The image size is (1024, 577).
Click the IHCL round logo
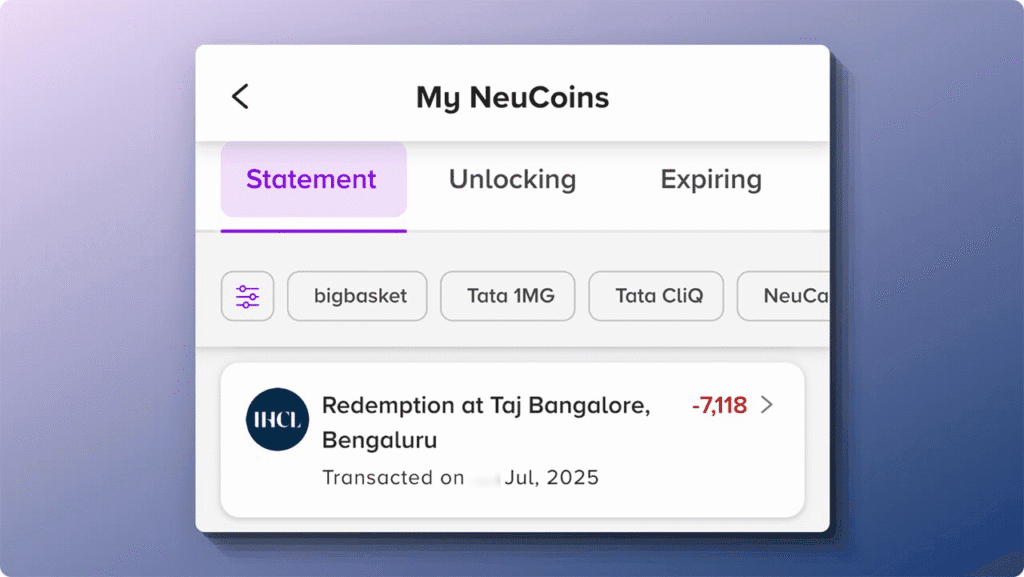coord(277,420)
